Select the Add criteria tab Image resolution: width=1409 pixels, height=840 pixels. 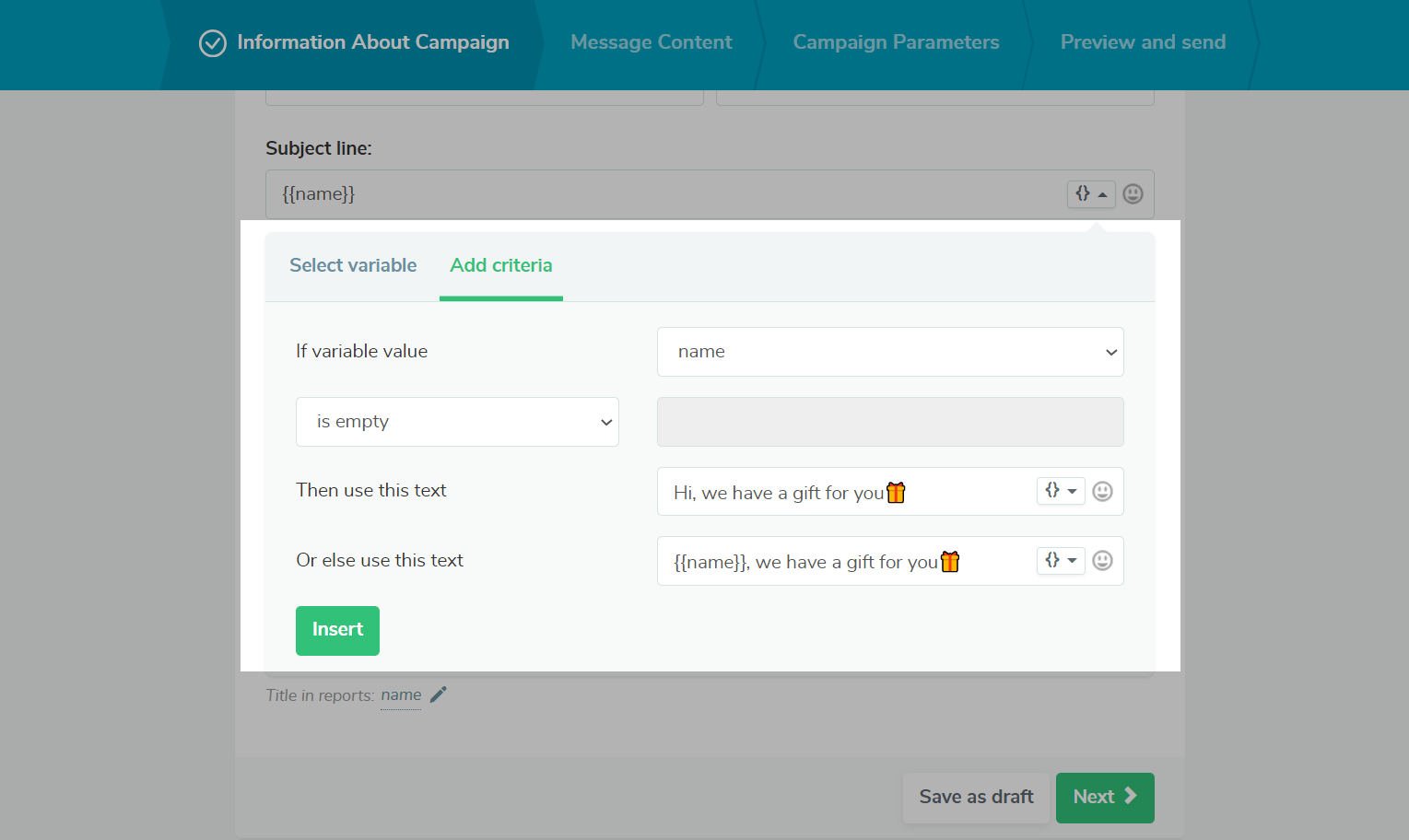(501, 265)
